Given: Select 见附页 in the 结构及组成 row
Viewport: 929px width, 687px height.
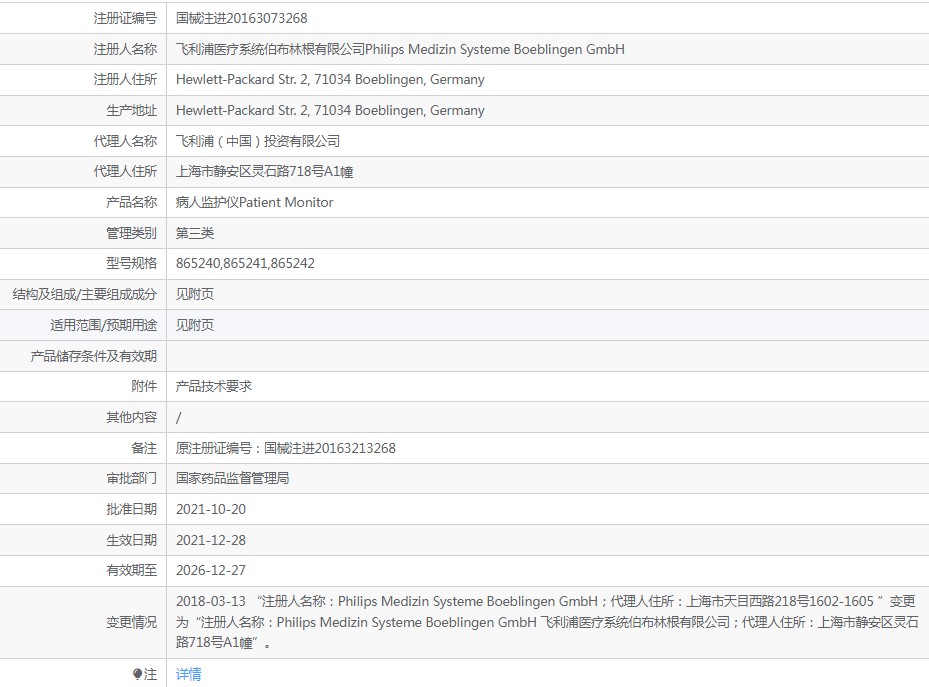Looking at the screenshot, I should pos(195,294).
